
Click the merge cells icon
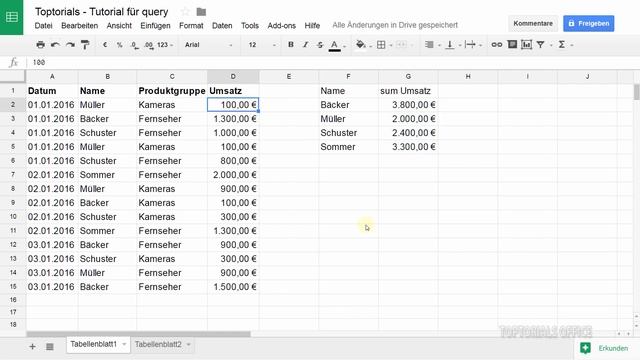click(x=401, y=44)
